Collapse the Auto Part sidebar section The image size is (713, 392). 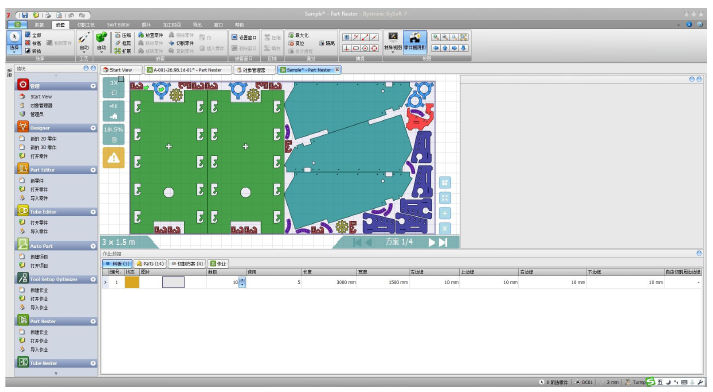pos(93,246)
